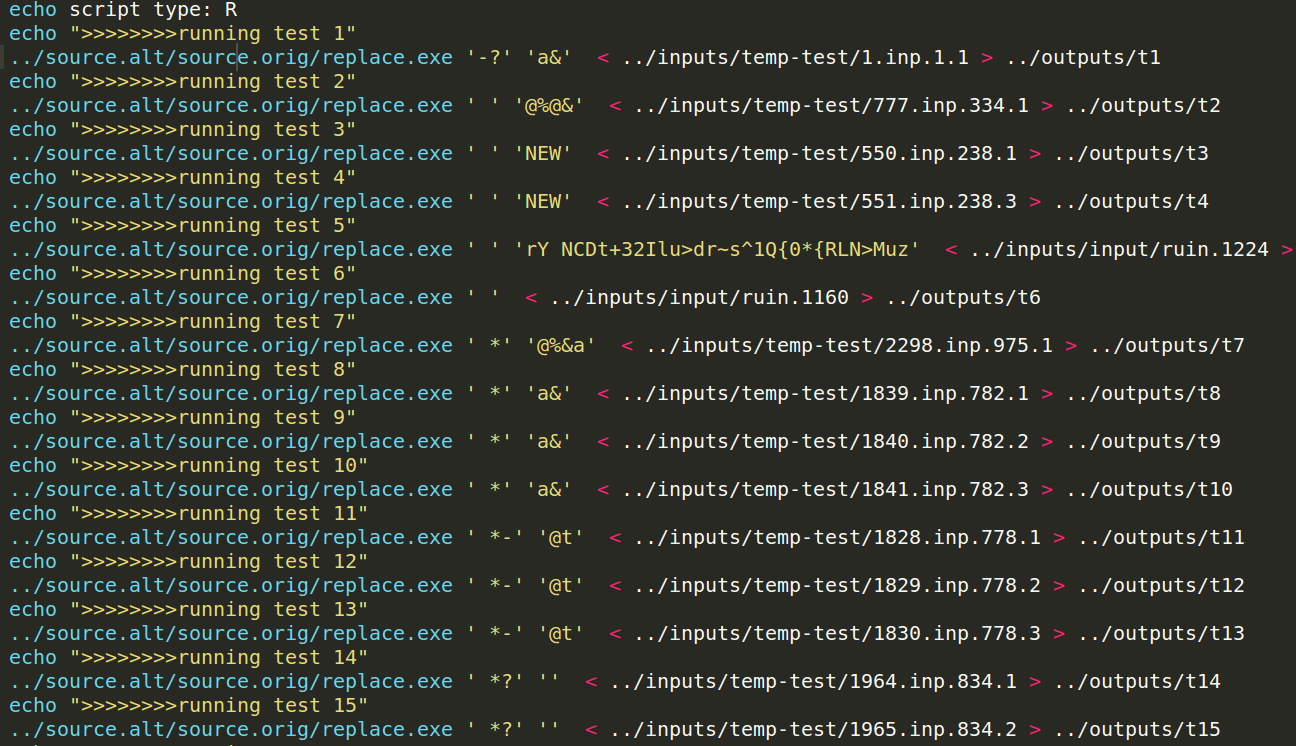Click 'NEW' argument on the t4 line
Screen dimensions: 1296x746
coord(543,201)
